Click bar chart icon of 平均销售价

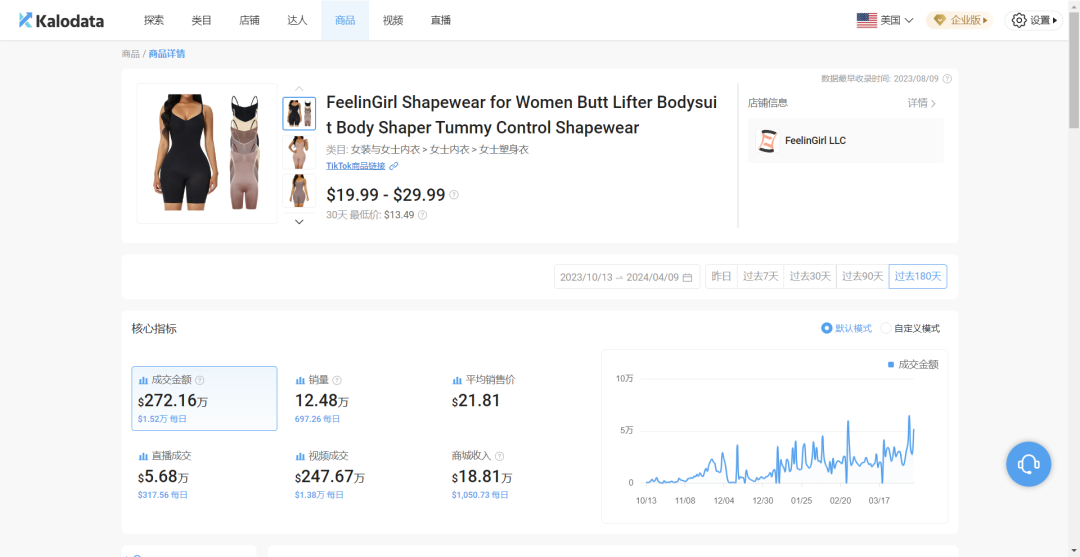pos(457,380)
